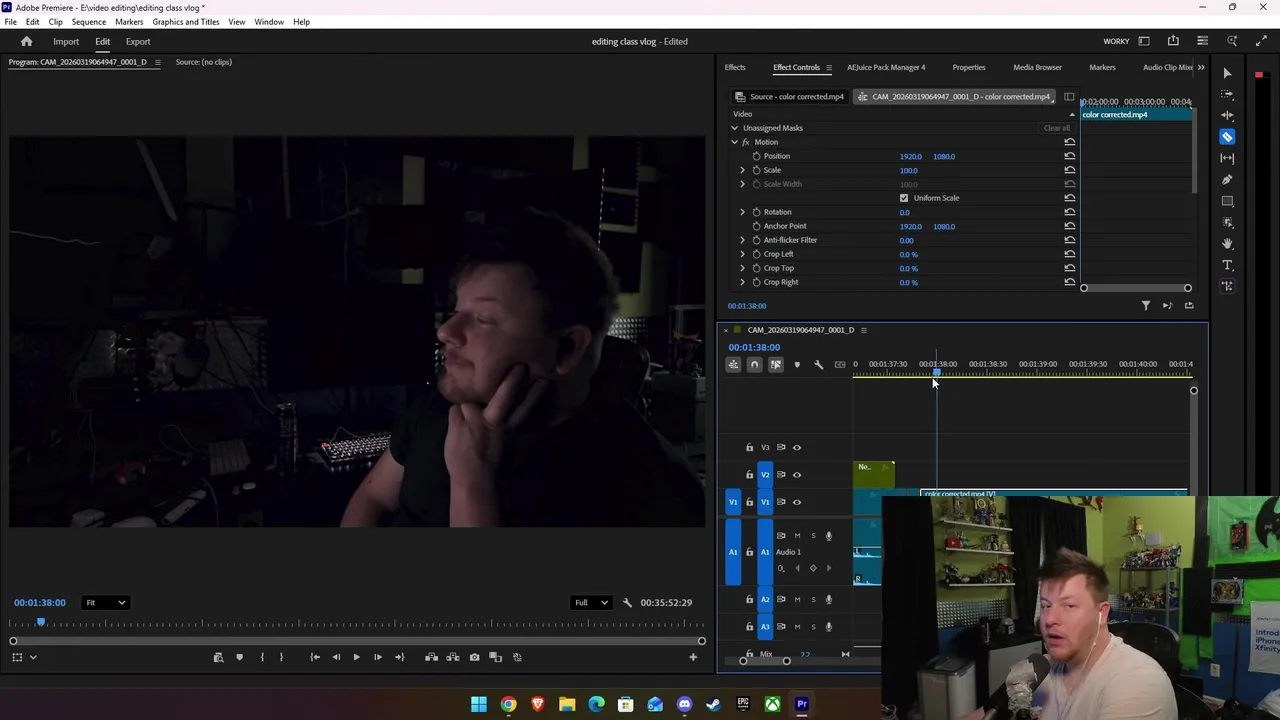Click Program Monitor playhead on scrub bar
This screenshot has height=720, width=1280.
tap(41, 622)
